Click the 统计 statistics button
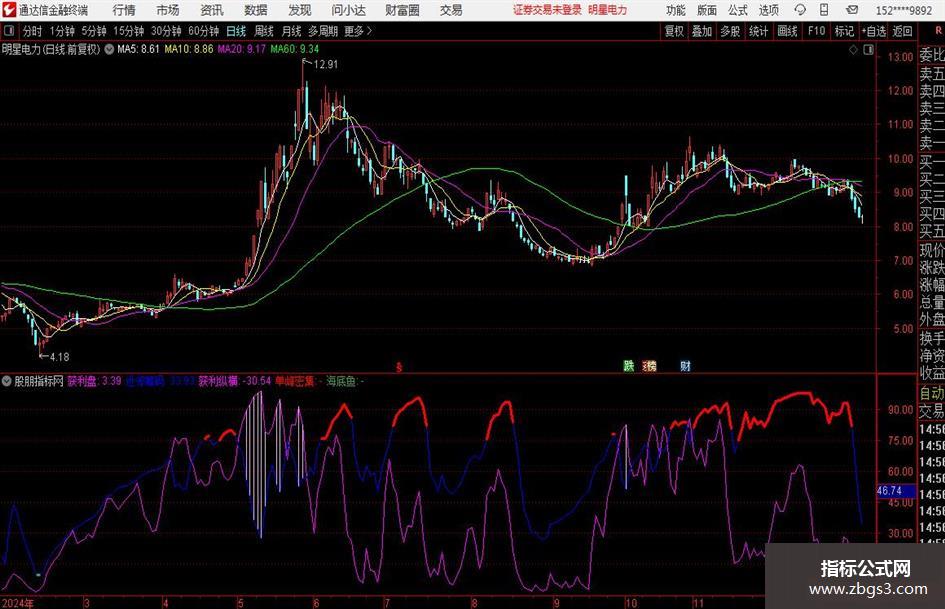The height and width of the screenshot is (609, 945). 758,31
